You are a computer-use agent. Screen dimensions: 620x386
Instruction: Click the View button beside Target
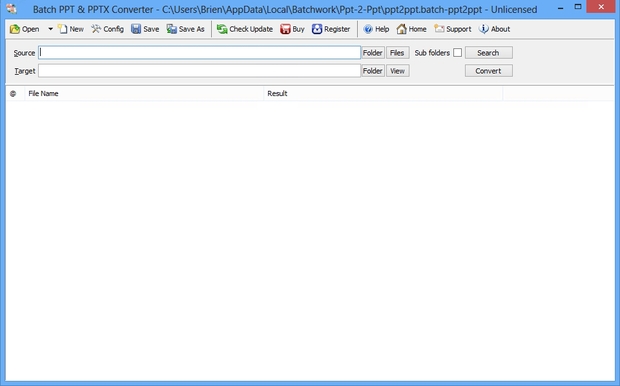397,71
